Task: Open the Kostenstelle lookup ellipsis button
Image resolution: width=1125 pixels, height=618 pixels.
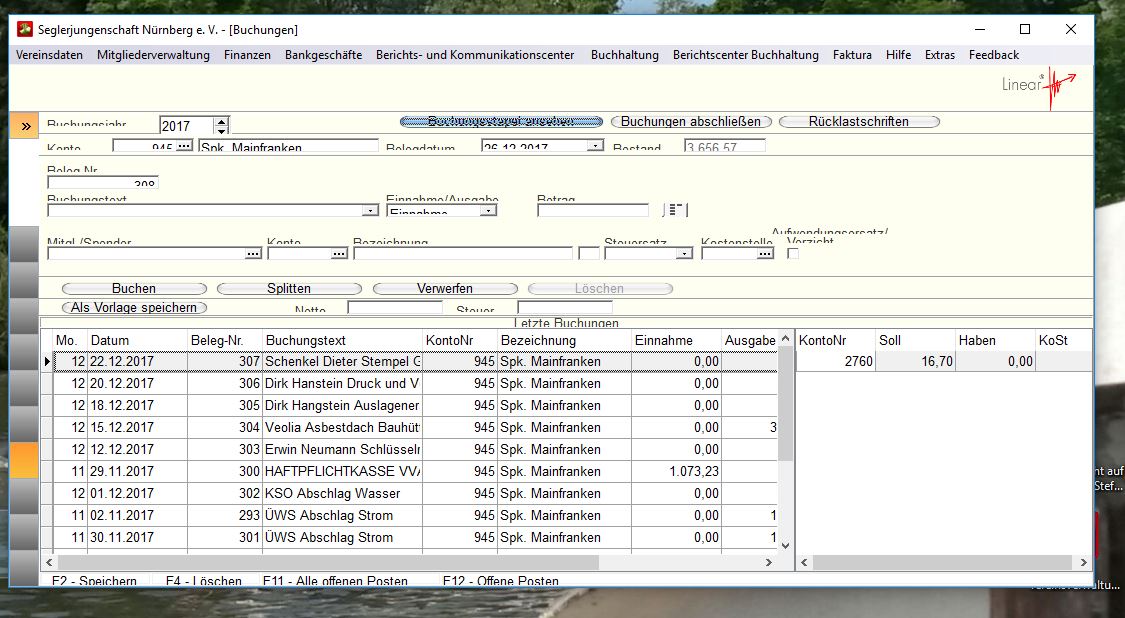Action: (765, 254)
